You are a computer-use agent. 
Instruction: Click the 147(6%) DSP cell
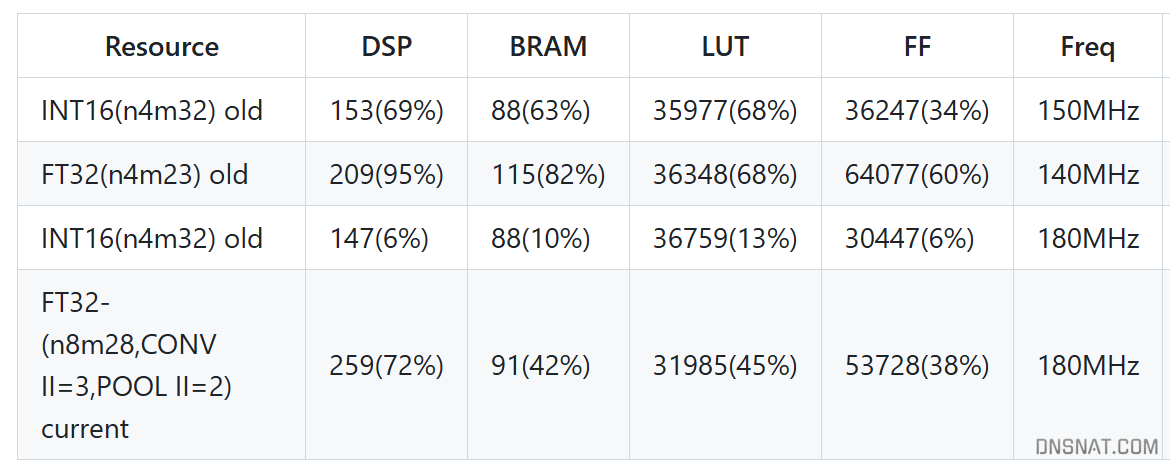[379, 239]
